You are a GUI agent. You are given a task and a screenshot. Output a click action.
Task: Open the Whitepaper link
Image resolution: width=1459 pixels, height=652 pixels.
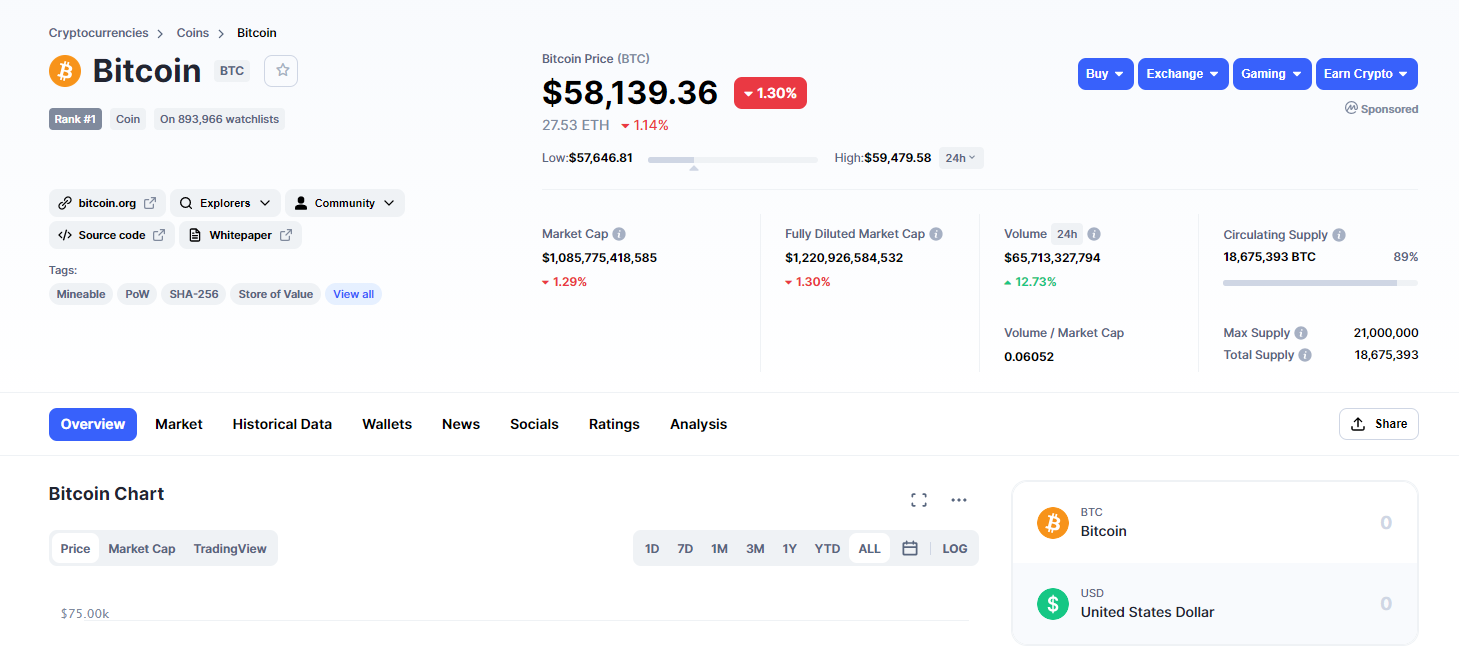click(x=240, y=235)
